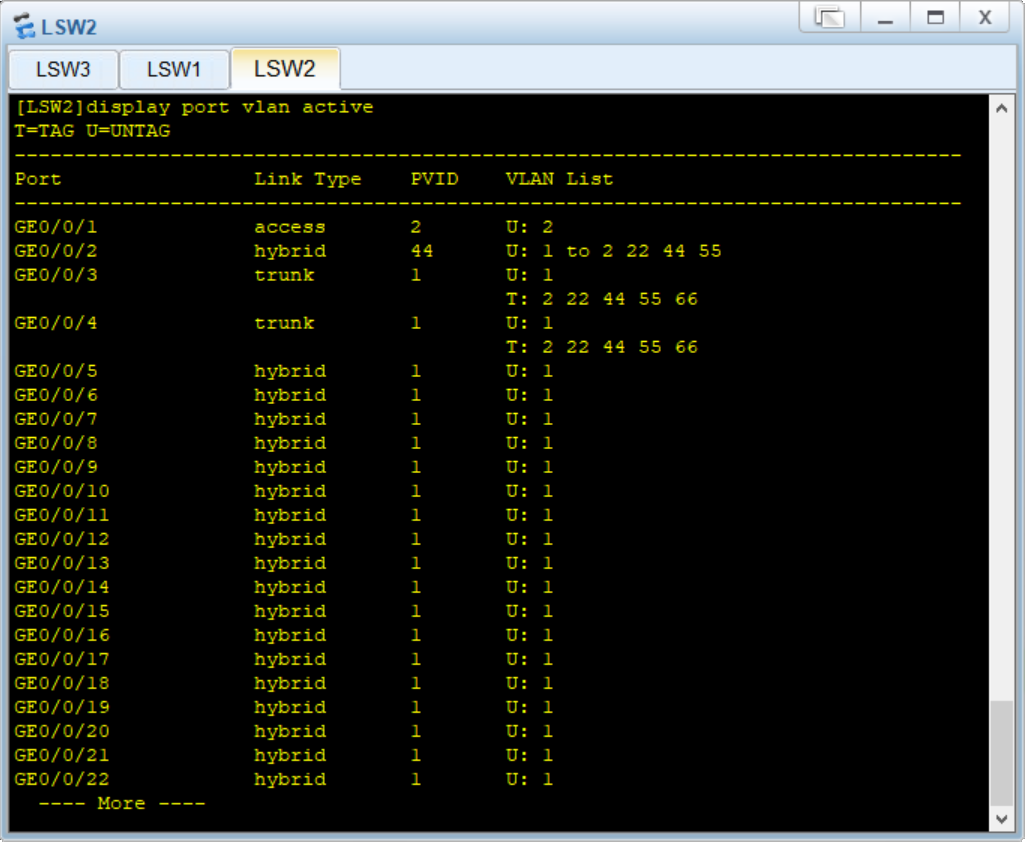Click PVID value 44 of GE0/0/2
The image size is (1025, 842).
(x=422, y=251)
